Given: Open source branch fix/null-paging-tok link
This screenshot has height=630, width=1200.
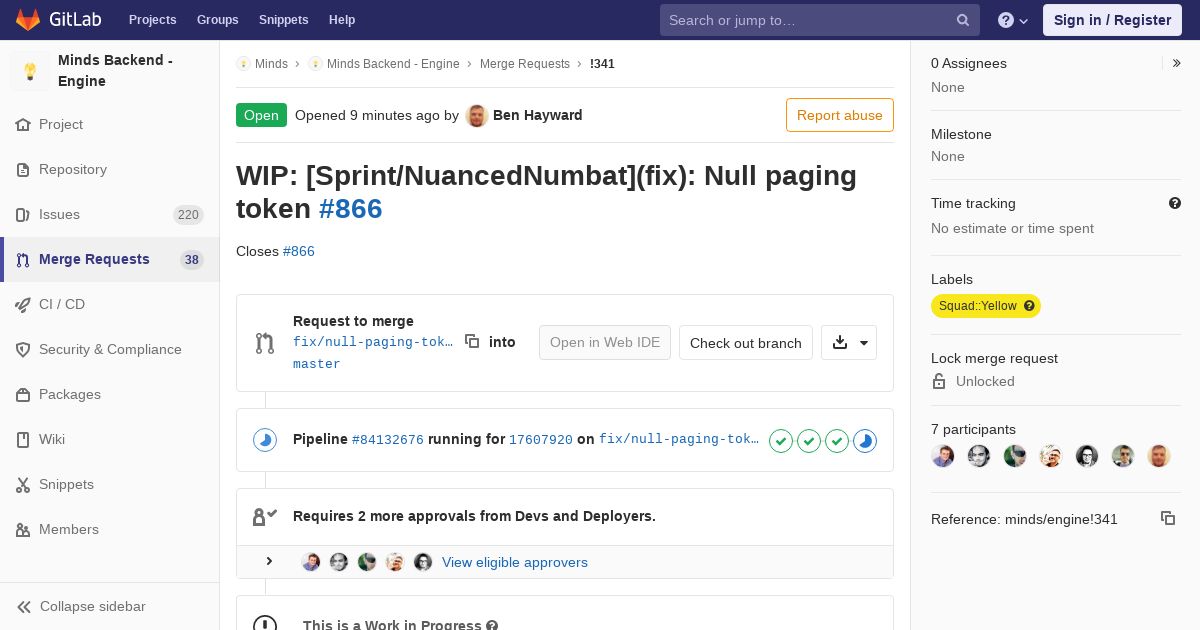Looking at the screenshot, I should click(373, 342).
